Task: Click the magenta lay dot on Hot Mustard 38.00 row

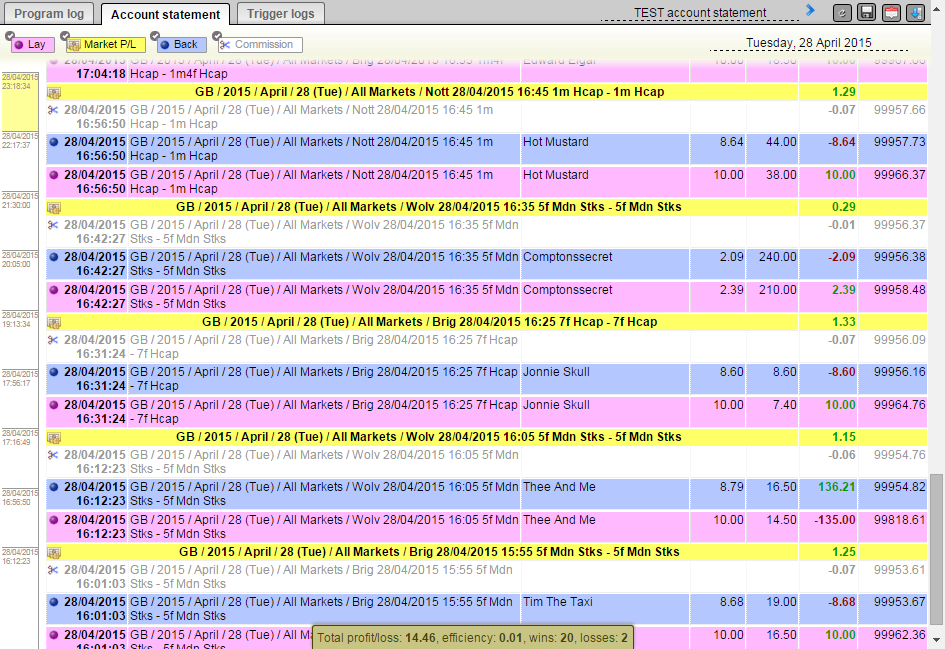Action: tap(54, 175)
